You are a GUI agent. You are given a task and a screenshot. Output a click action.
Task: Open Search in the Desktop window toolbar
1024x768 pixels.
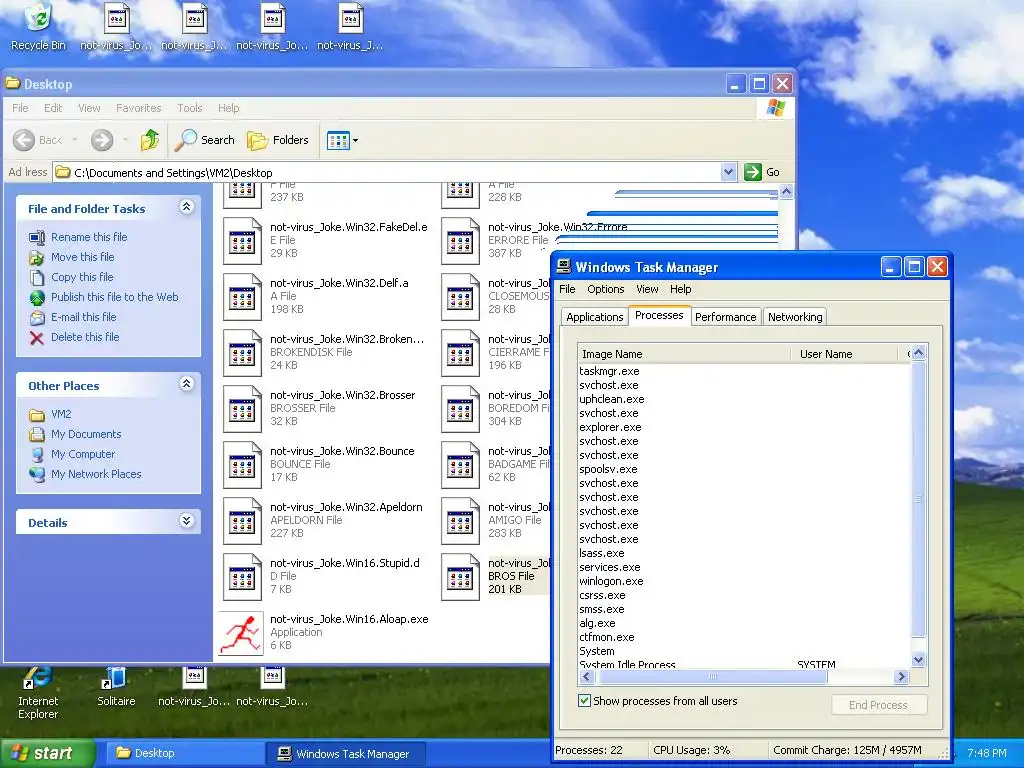pyautogui.click(x=205, y=140)
